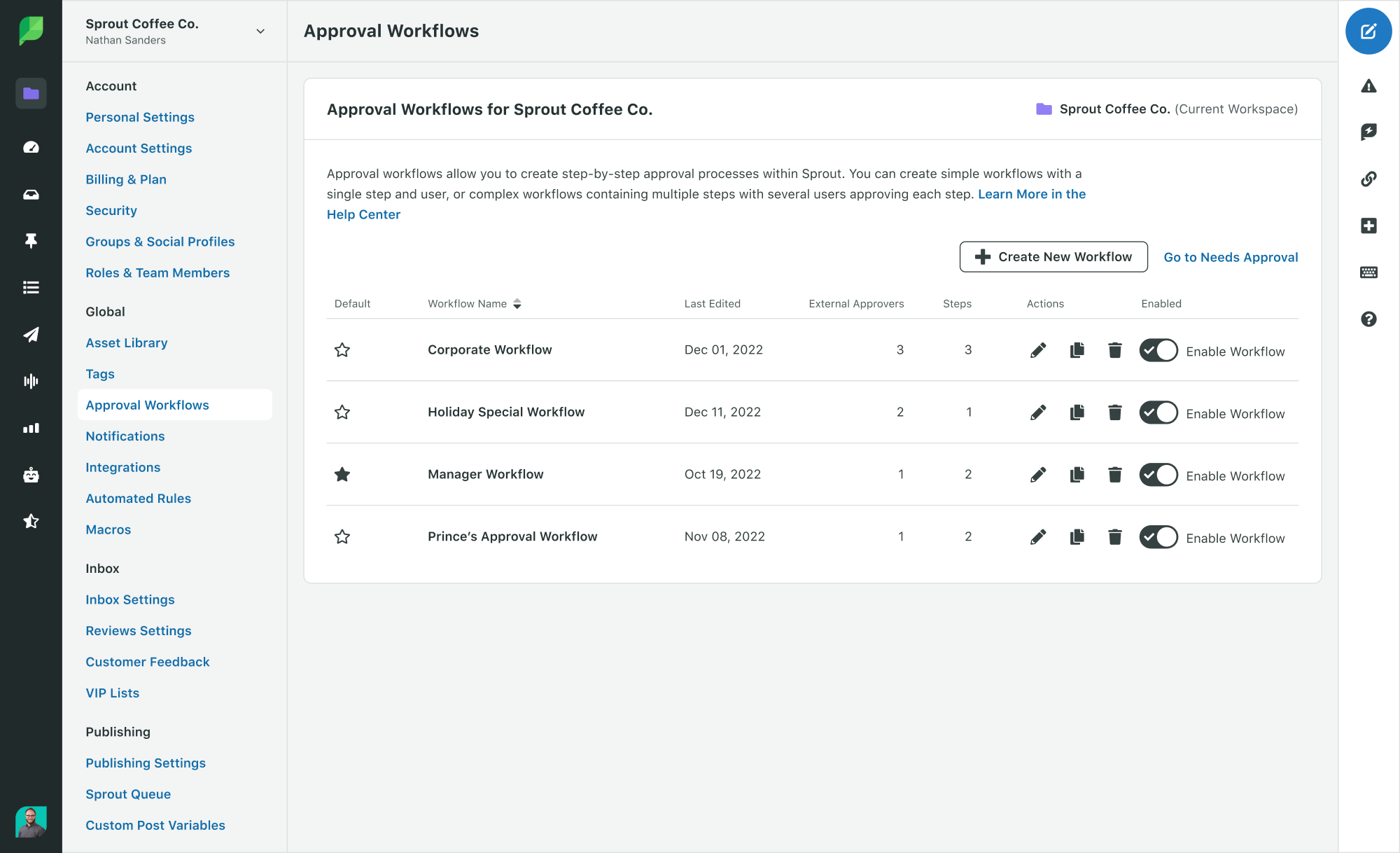Switch off Prince's Approval Workflow toggle
The width and height of the screenshot is (1400, 853).
click(1158, 537)
